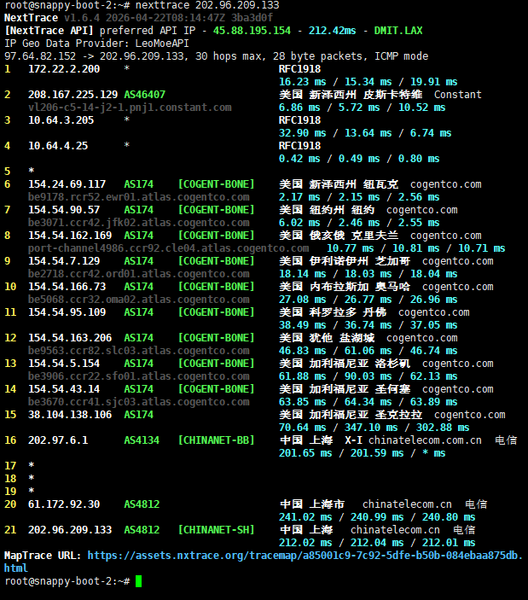Click the 'DMIT.LAX' label
The height and width of the screenshot is (600, 528).
(398, 31)
